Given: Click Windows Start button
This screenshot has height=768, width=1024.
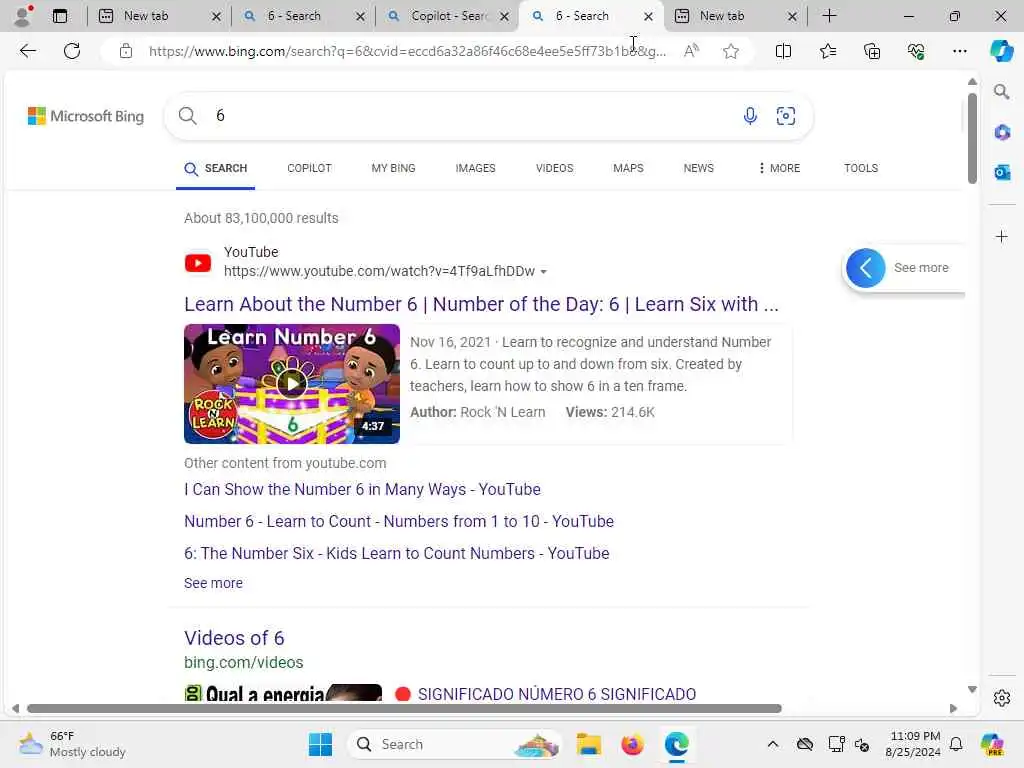Looking at the screenshot, I should [x=320, y=744].
